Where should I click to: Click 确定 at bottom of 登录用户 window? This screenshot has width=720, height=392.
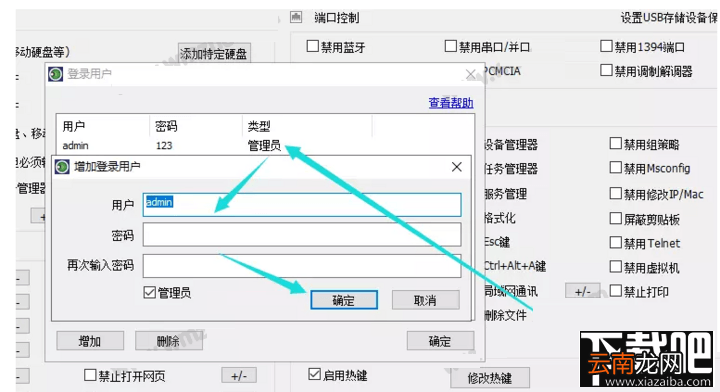click(x=440, y=341)
